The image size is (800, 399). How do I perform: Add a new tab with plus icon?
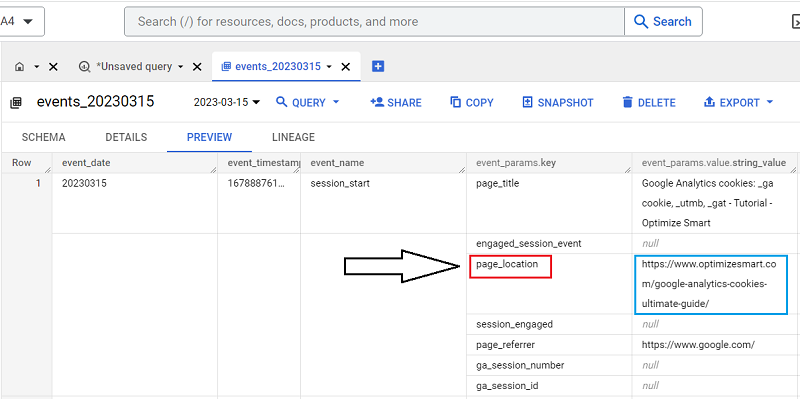378,66
